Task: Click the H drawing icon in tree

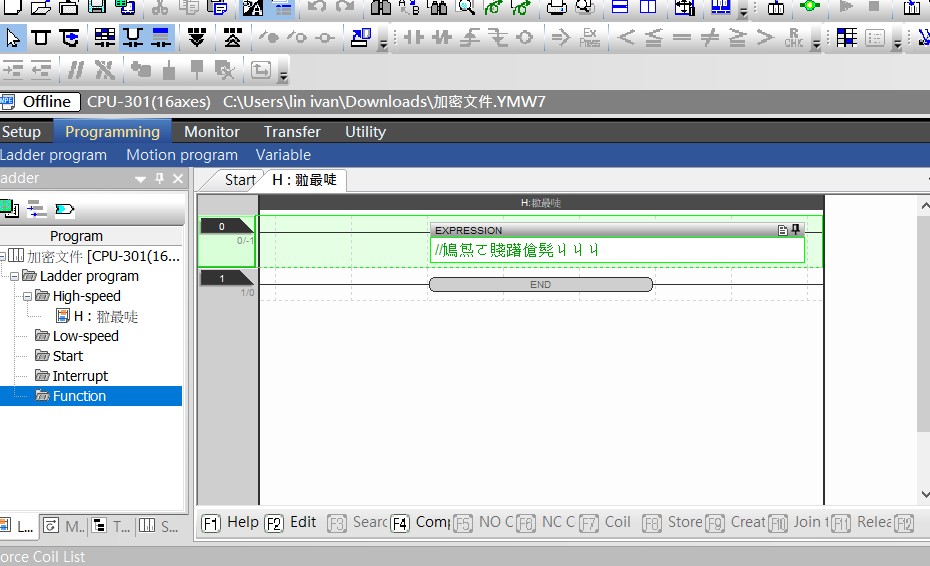Action: (x=63, y=316)
